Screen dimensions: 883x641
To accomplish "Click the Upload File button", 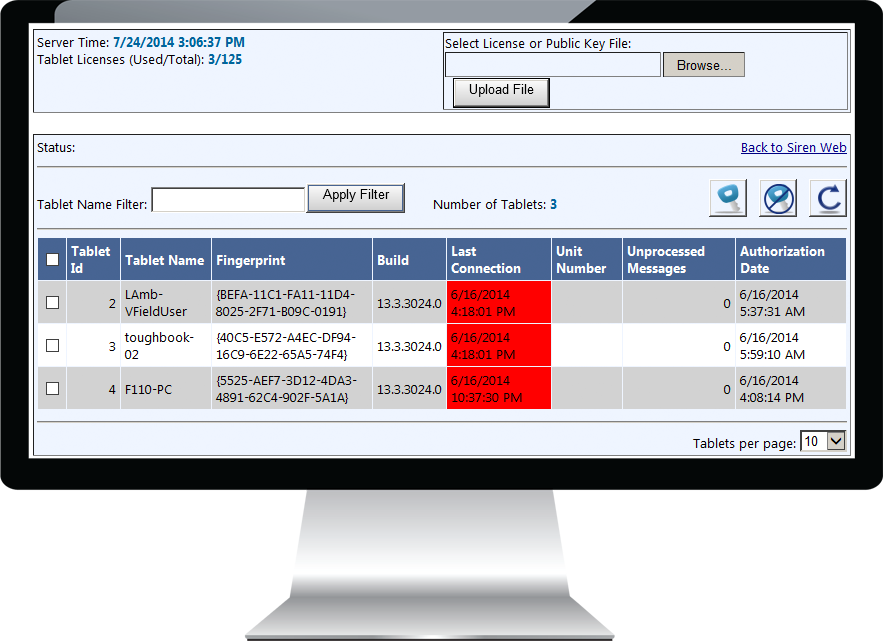I will pos(501,91).
